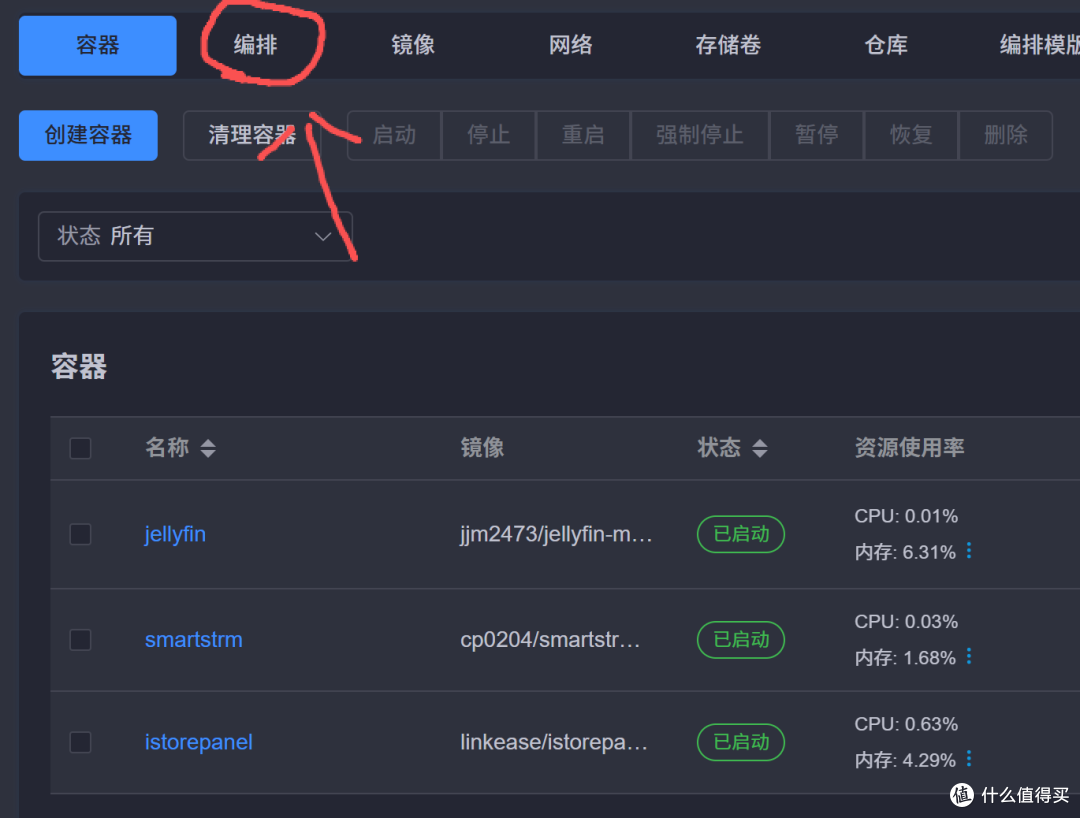
Task: Expand the 状态 所有 filter dropdown
Action: pos(195,236)
